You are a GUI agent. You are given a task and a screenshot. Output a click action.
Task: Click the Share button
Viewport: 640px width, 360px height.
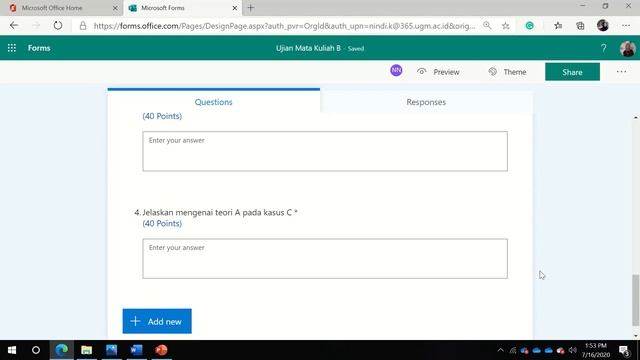tap(572, 72)
